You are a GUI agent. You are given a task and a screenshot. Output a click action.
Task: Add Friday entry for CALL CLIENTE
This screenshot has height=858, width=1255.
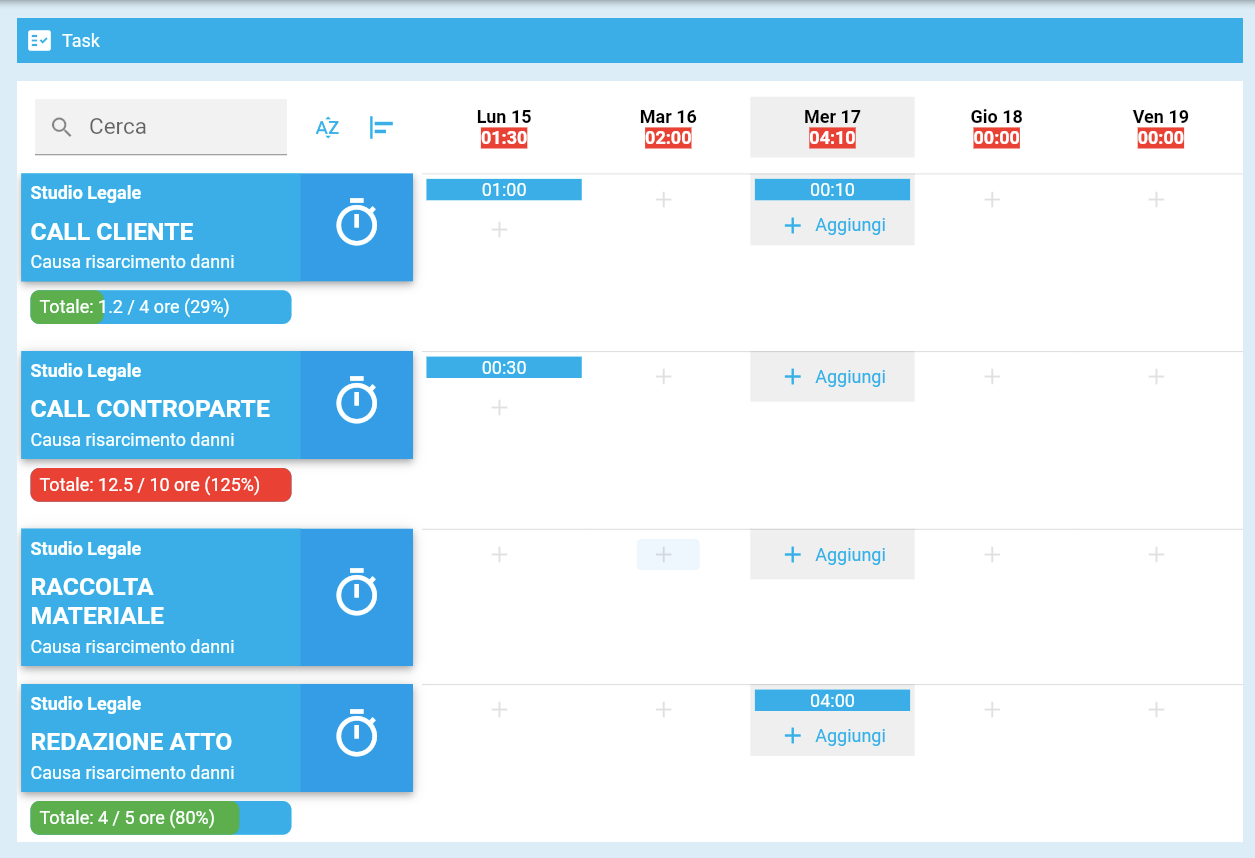click(x=1156, y=200)
